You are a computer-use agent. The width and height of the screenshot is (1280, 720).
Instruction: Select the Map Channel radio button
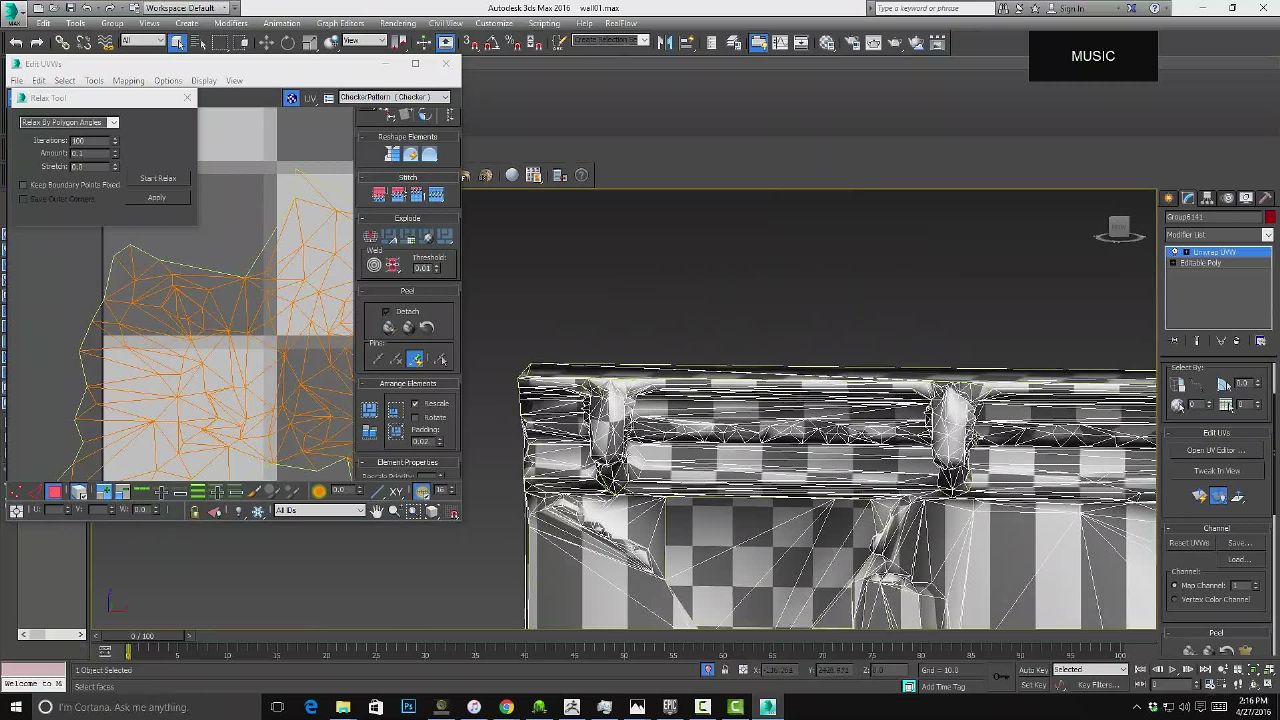pos(1174,585)
